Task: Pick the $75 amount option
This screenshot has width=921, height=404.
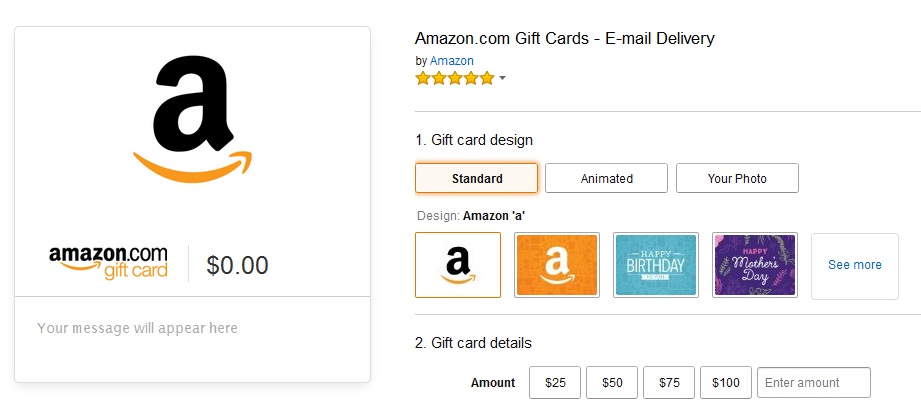Action: pos(669,382)
